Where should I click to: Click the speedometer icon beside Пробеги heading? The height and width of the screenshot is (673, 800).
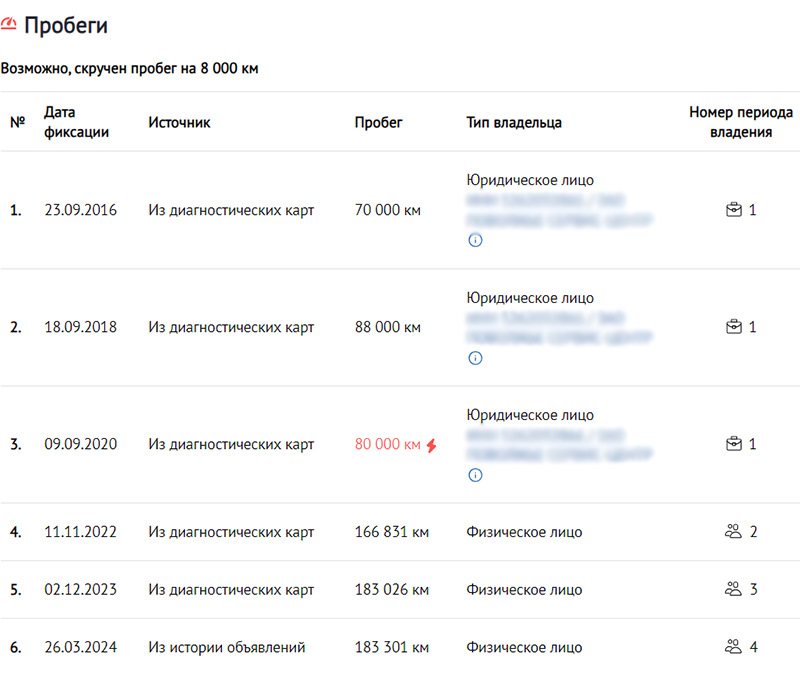coord(9,25)
